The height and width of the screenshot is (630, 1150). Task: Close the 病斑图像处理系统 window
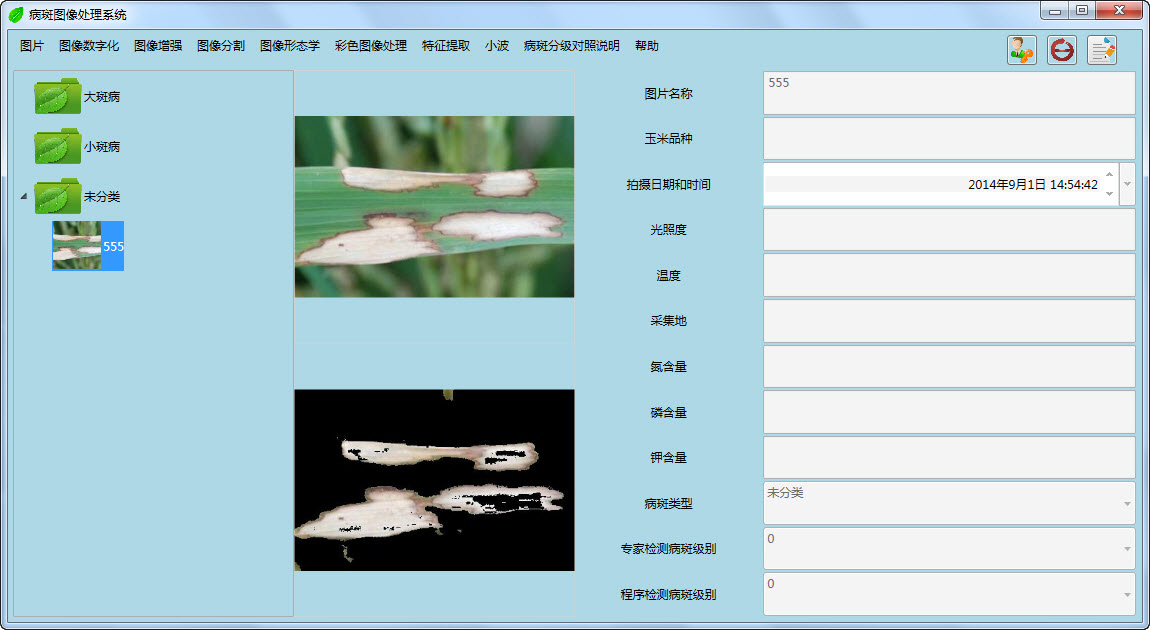tap(1119, 11)
